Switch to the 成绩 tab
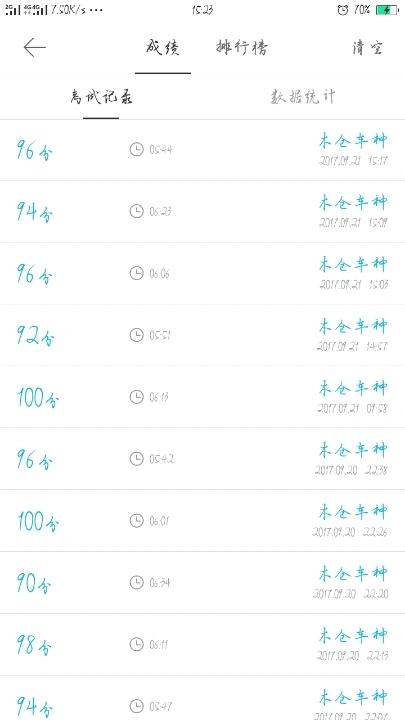 (163, 47)
